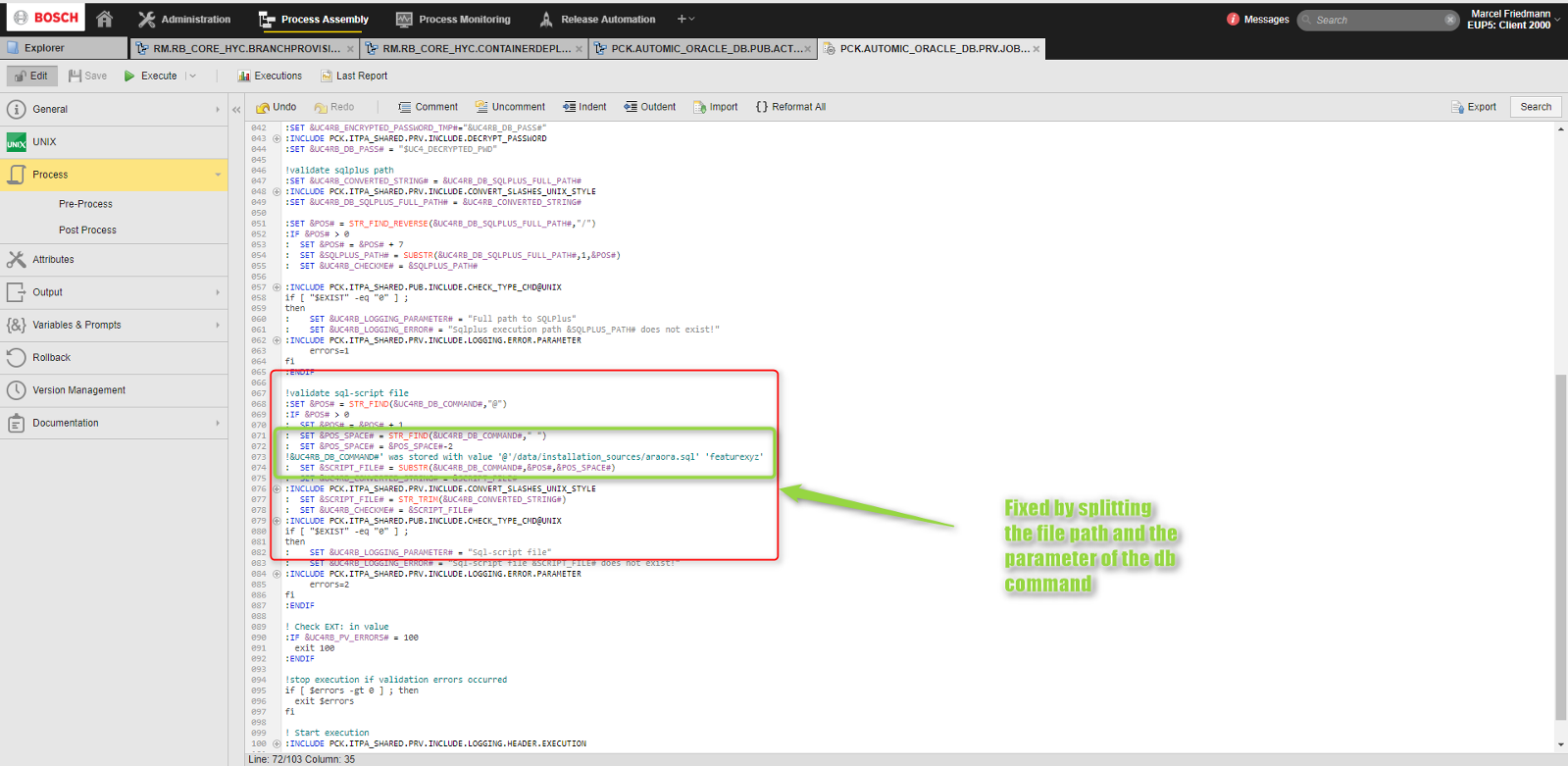This screenshot has width=1568, height=766.
Task: Outdent the selected lines
Action: point(650,107)
